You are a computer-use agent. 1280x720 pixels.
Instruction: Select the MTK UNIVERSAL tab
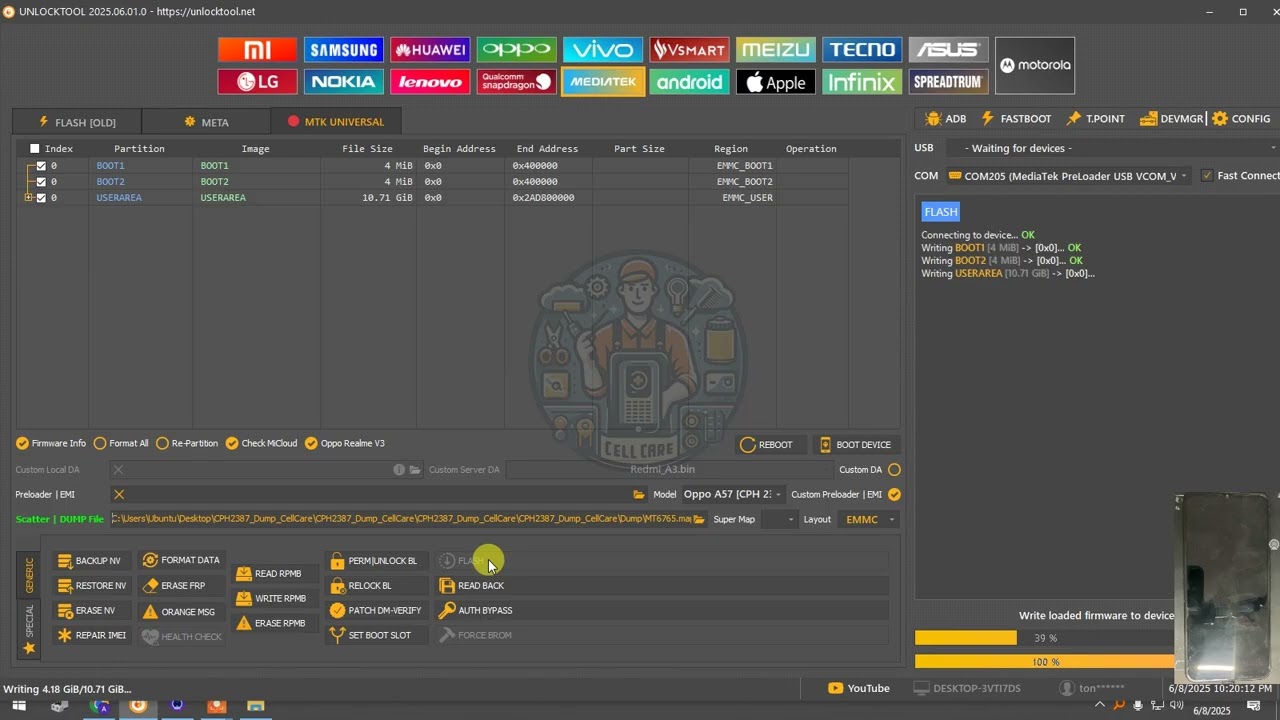point(336,122)
